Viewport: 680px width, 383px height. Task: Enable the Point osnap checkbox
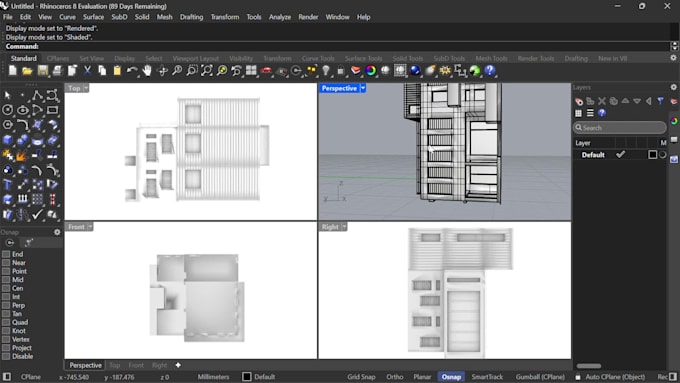(6, 271)
